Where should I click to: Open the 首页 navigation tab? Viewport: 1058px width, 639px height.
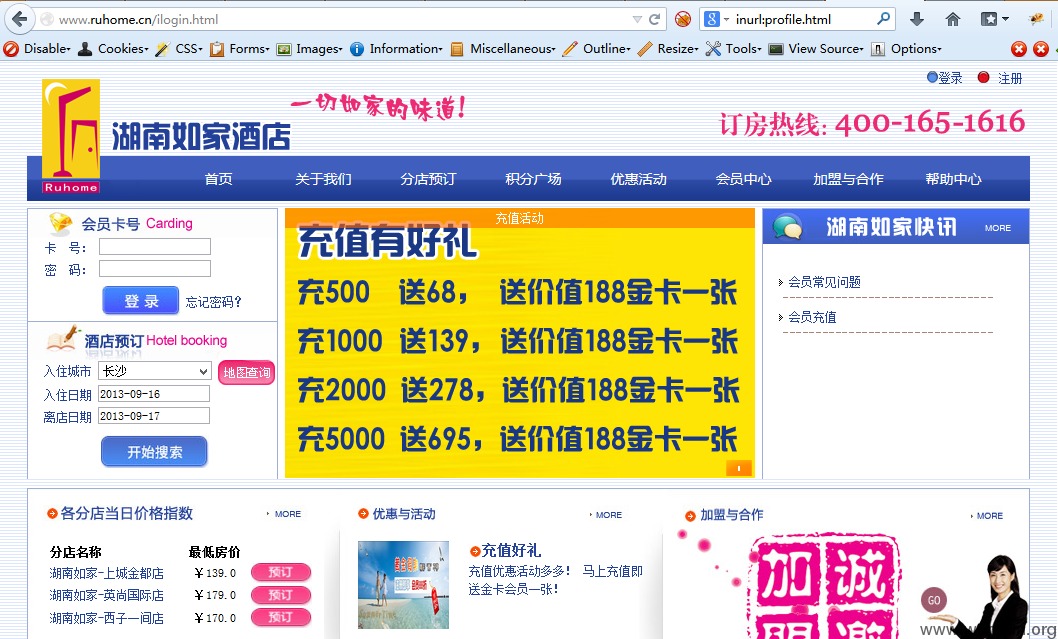pos(218,179)
